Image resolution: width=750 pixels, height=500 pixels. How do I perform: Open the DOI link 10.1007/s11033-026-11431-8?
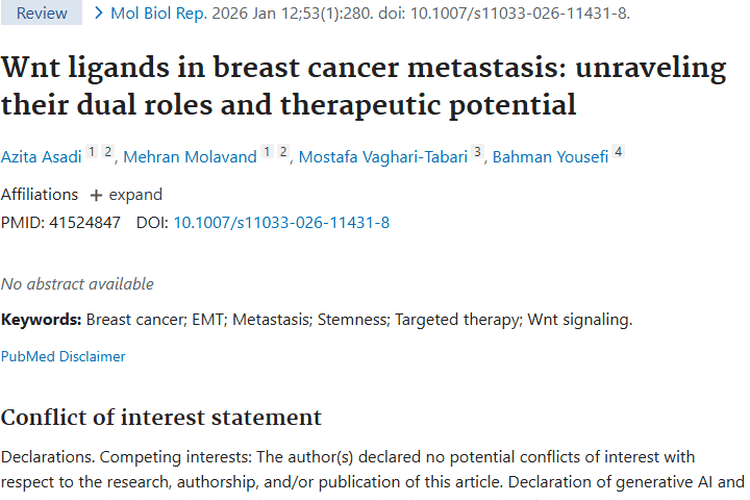(x=282, y=222)
